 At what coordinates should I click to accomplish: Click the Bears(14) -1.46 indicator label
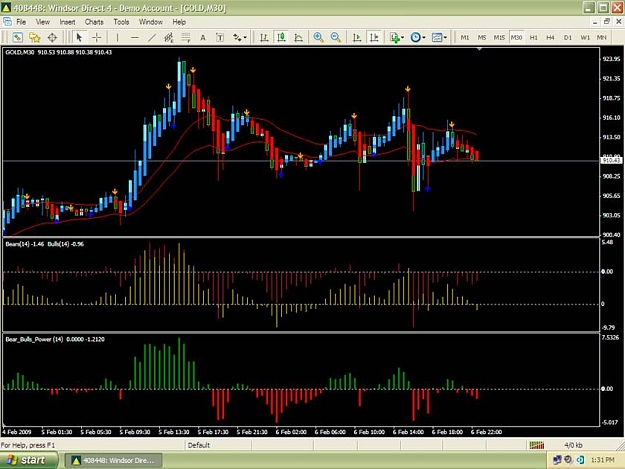25,244
